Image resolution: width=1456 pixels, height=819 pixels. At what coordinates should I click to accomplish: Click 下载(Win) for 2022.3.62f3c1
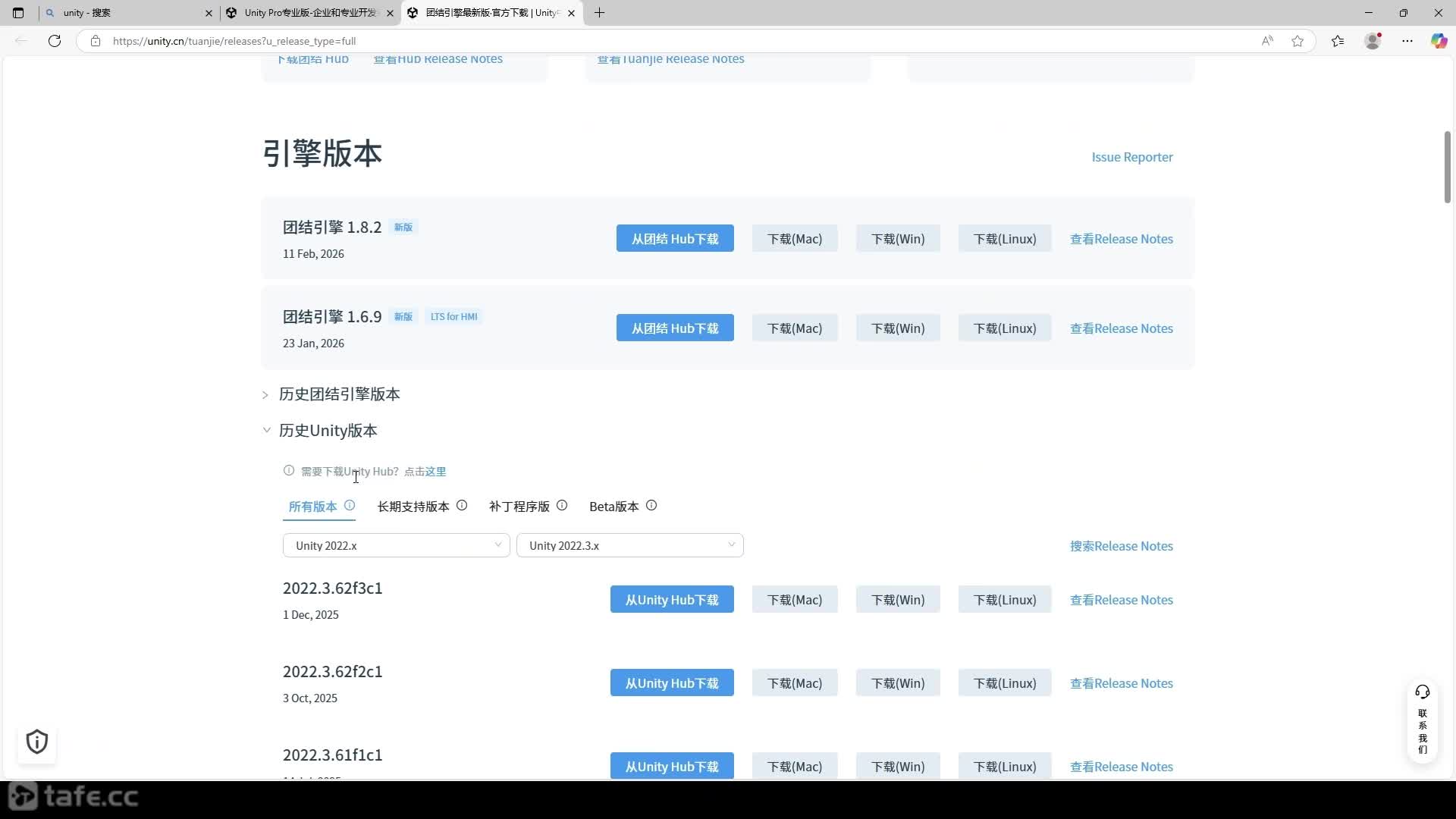click(898, 600)
